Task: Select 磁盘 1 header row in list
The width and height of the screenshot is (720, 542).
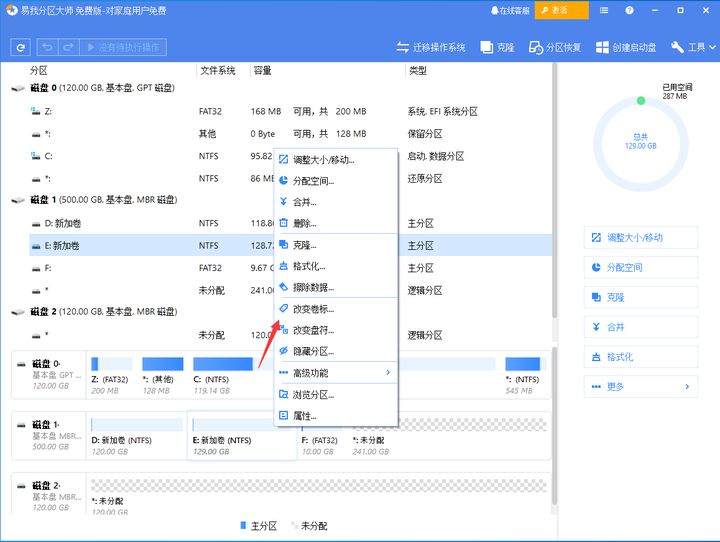Action: 281,200
